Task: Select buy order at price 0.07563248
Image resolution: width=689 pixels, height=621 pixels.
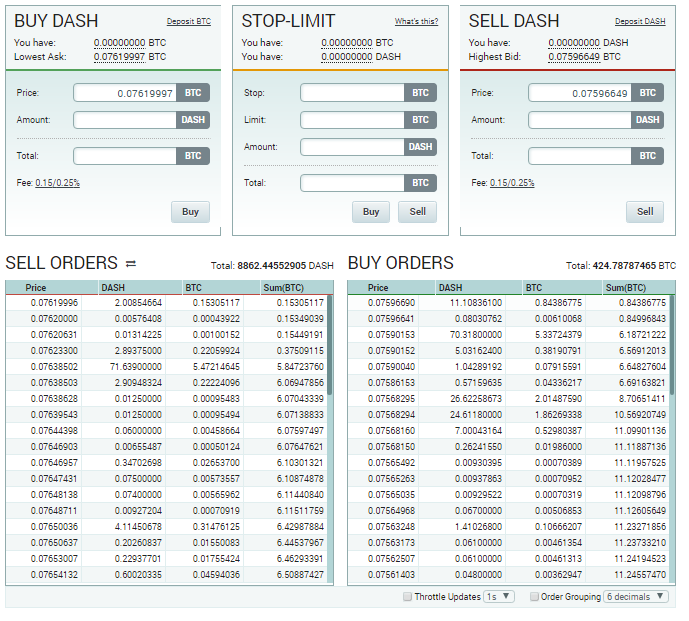Action: point(509,527)
